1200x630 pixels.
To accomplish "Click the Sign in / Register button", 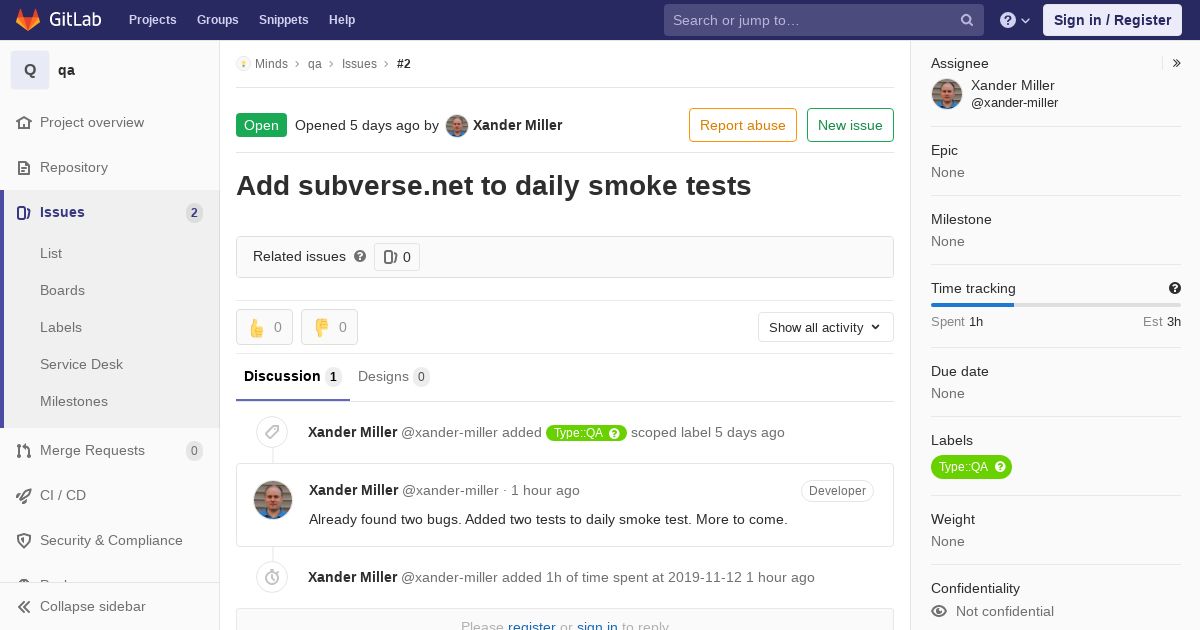I will click(1112, 20).
